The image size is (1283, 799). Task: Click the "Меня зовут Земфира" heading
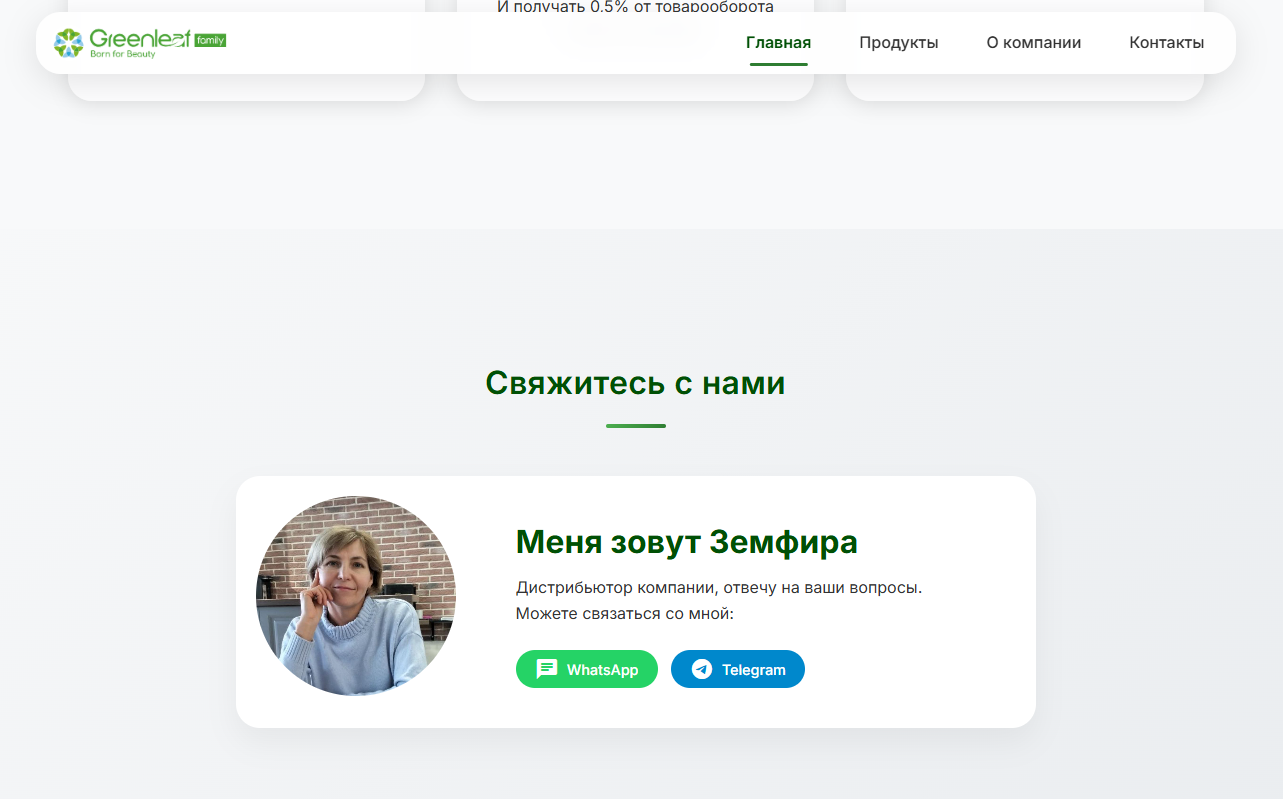686,542
